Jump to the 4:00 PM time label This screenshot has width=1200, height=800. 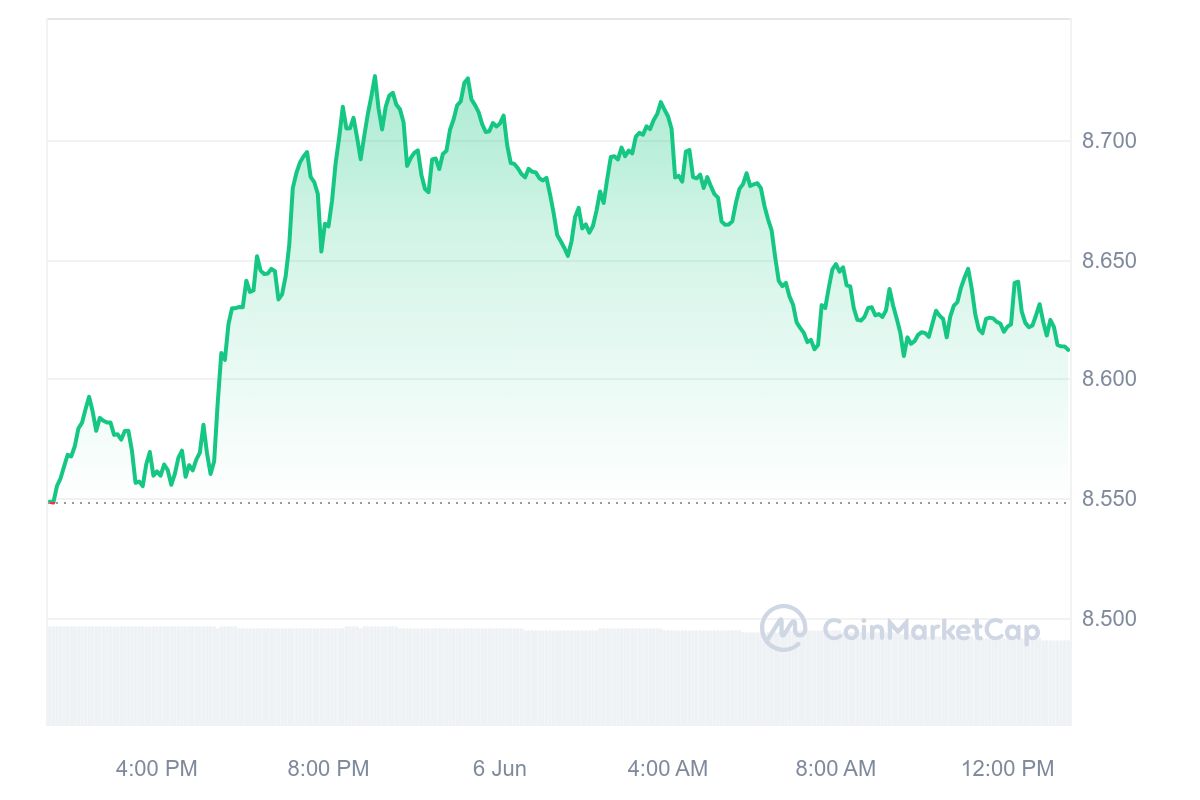pyautogui.click(x=157, y=769)
